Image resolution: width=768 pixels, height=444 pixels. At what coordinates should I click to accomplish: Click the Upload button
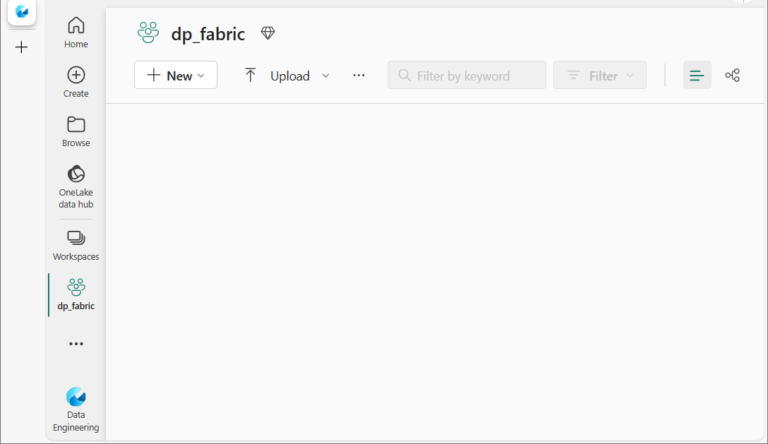277,76
